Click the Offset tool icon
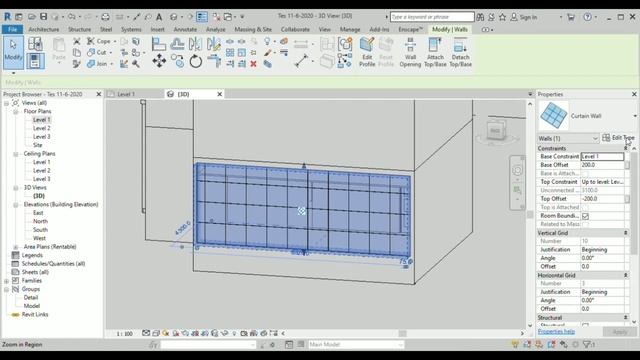The height and width of the screenshot is (360, 640). (177, 44)
